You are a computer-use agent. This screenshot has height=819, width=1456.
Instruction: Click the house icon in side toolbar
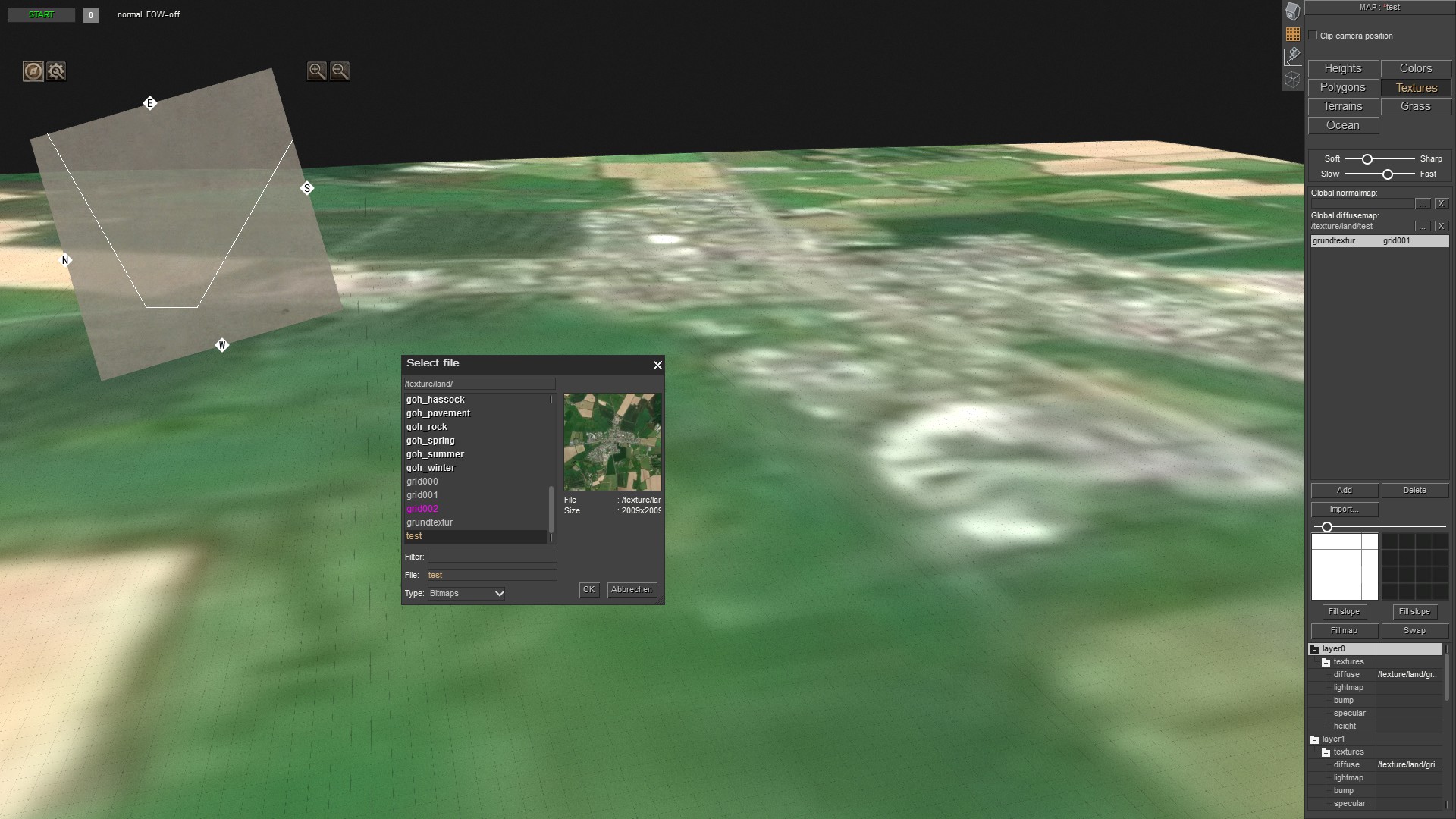point(1293,11)
